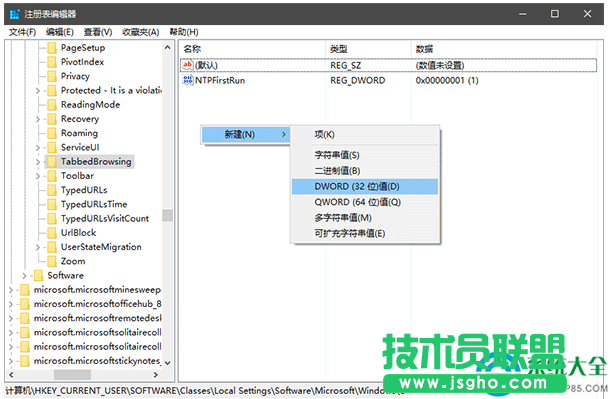610x399 pixels.
Task: Click the REG_DWORD type cell
Action: pyautogui.click(x=358, y=80)
